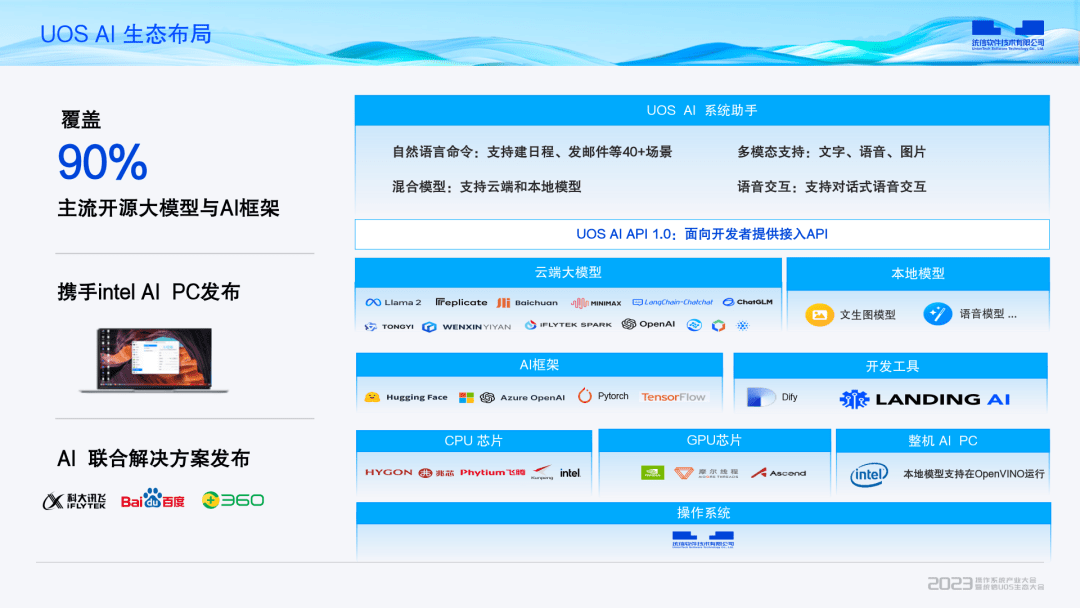Select the intel logo in 整机 AI PC
This screenshot has width=1080, height=608.
(872, 472)
